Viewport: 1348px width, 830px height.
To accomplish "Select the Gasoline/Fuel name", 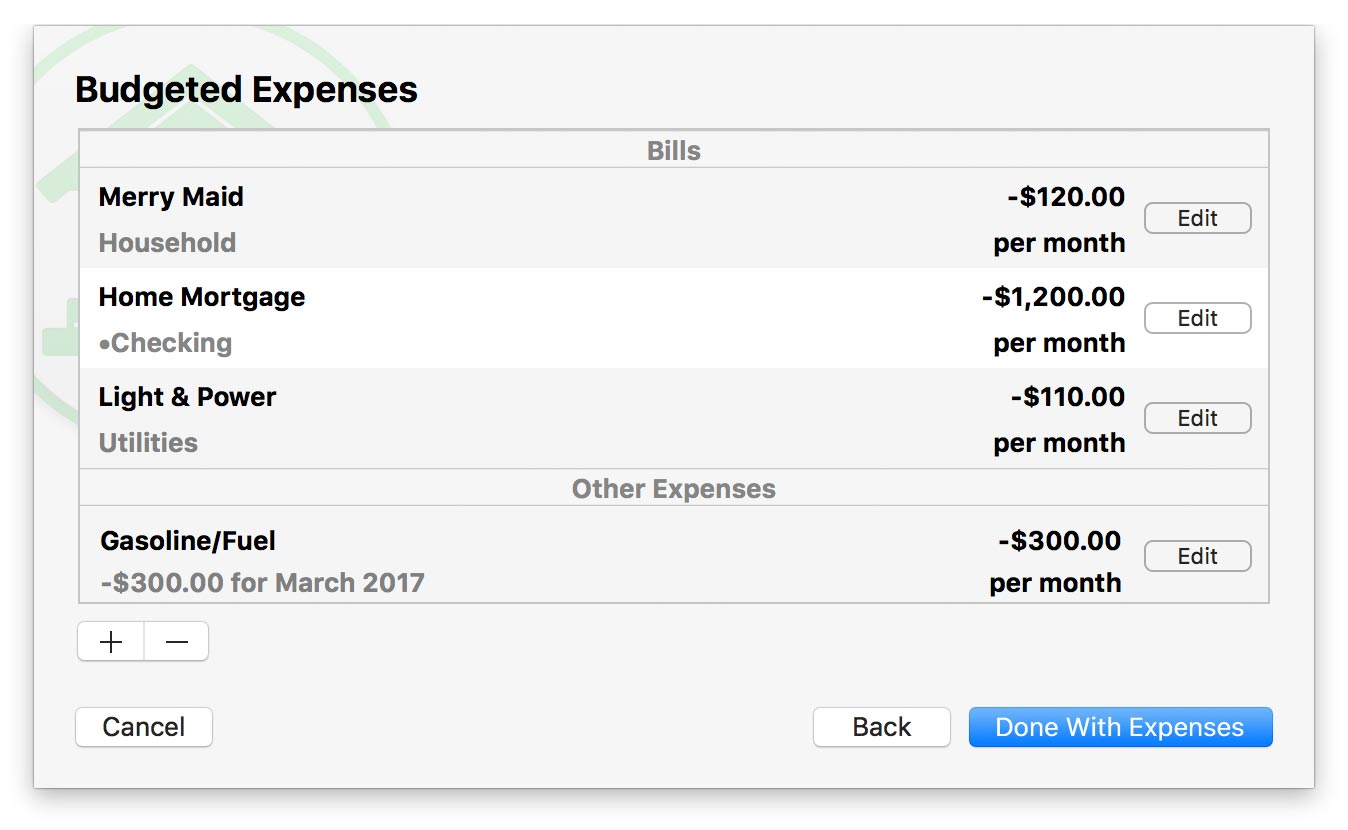I will (188, 541).
